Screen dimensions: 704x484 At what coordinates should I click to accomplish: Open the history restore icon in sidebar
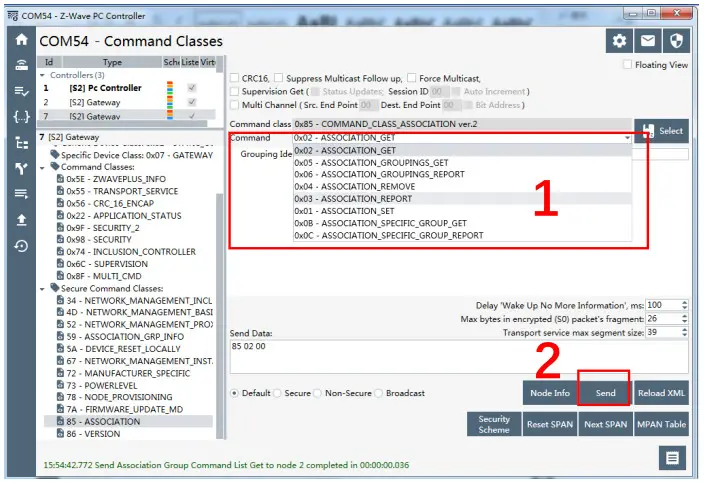click(21, 246)
